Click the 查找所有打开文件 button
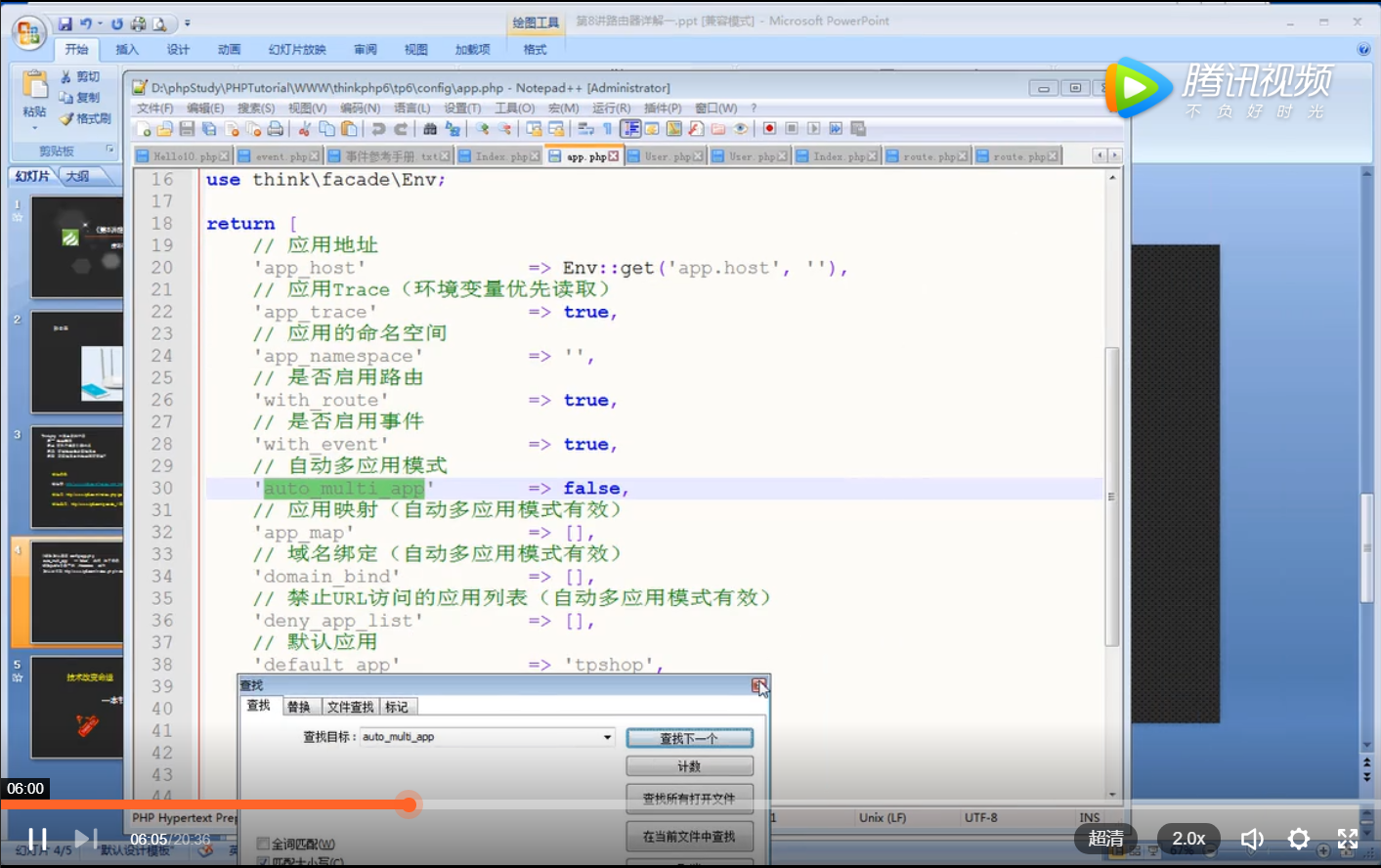Image resolution: width=1381 pixels, height=868 pixels. pos(689,799)
